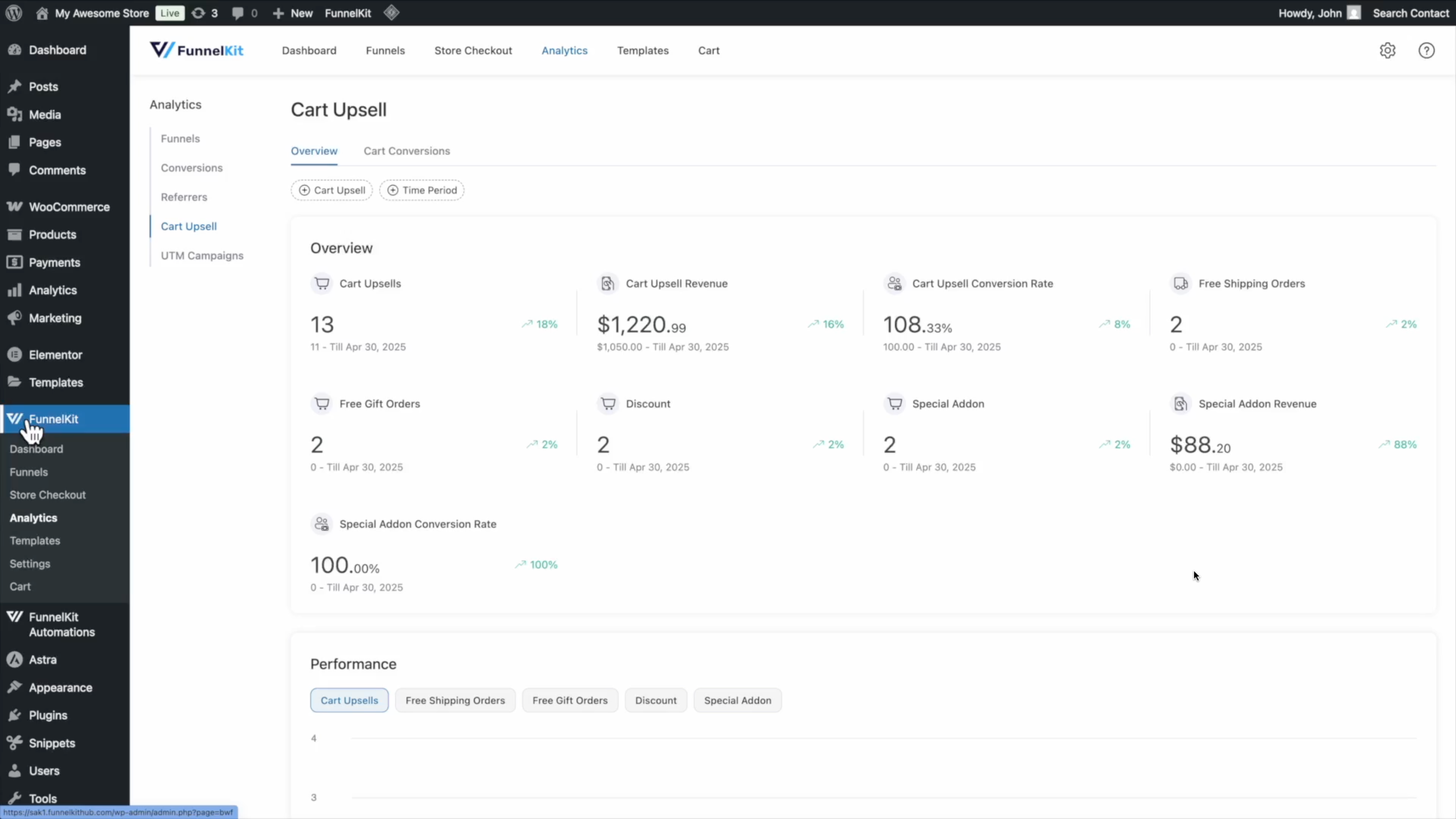This screenshot has width=1456, height=819.
Task: Click the Special Addon Conversion Rate icon
Action: coord(322,524)
